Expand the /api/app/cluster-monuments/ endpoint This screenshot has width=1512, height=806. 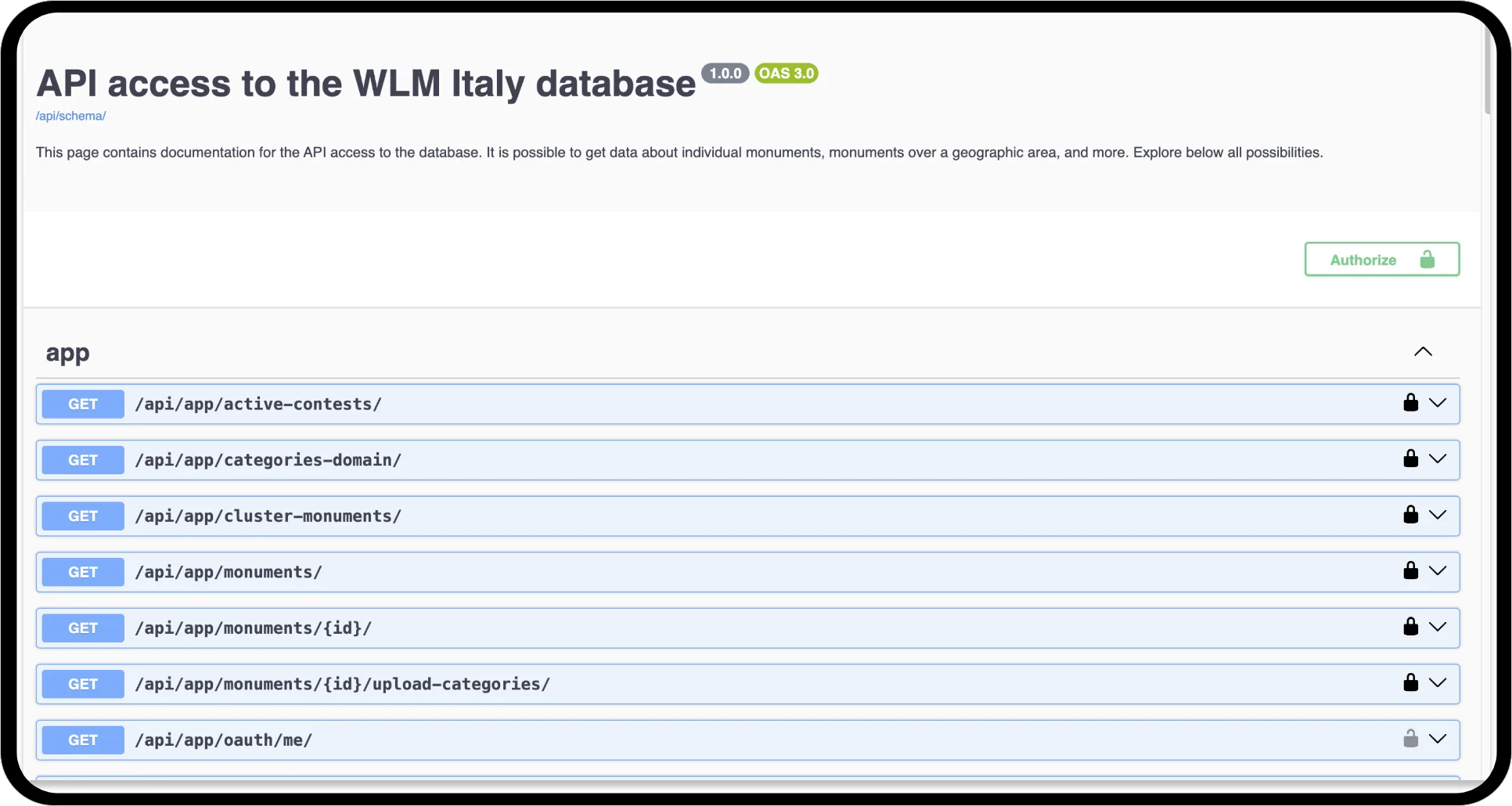tap(1438, 515)
